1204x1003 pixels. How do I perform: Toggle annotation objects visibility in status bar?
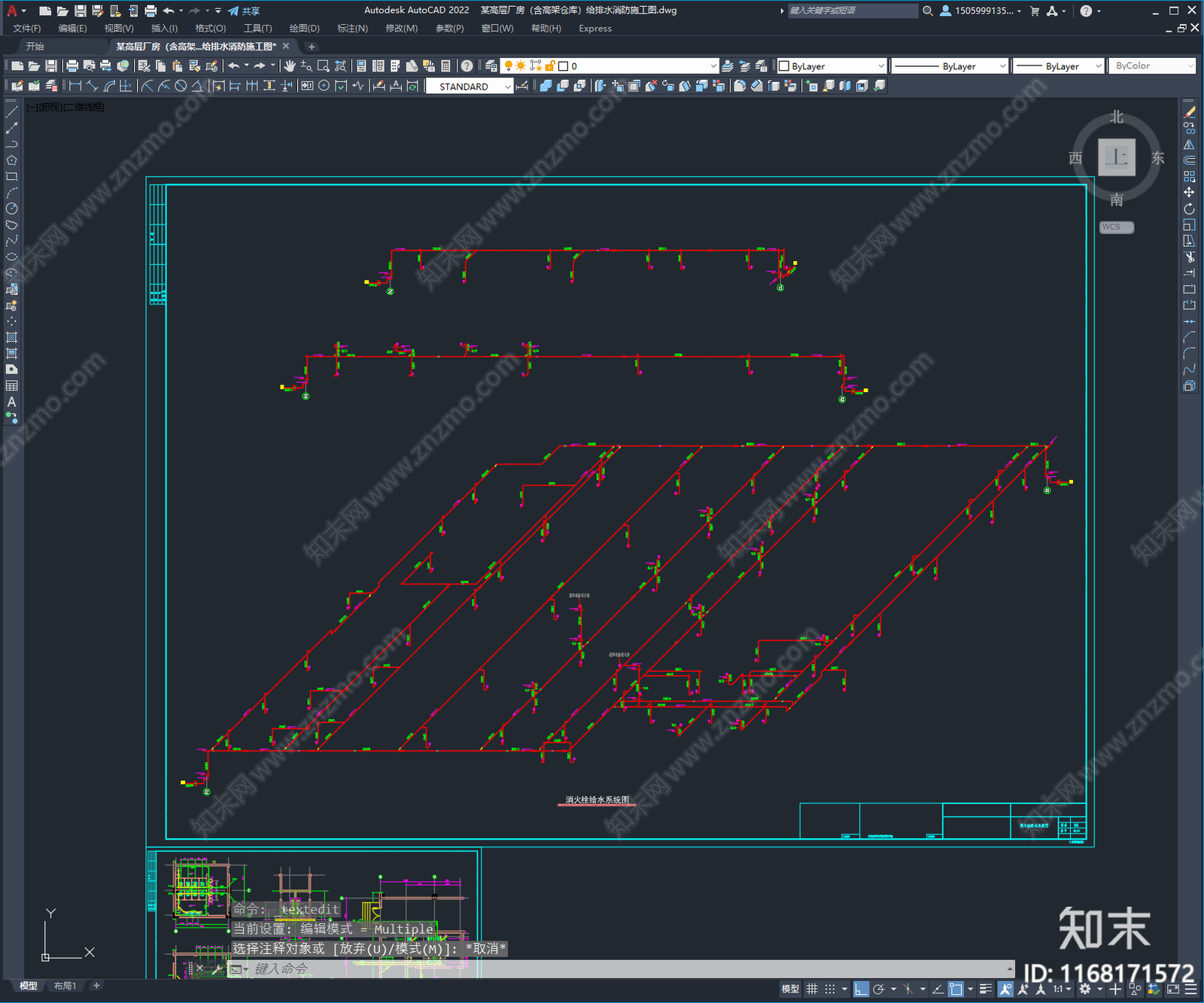[x=1005, y=989]
